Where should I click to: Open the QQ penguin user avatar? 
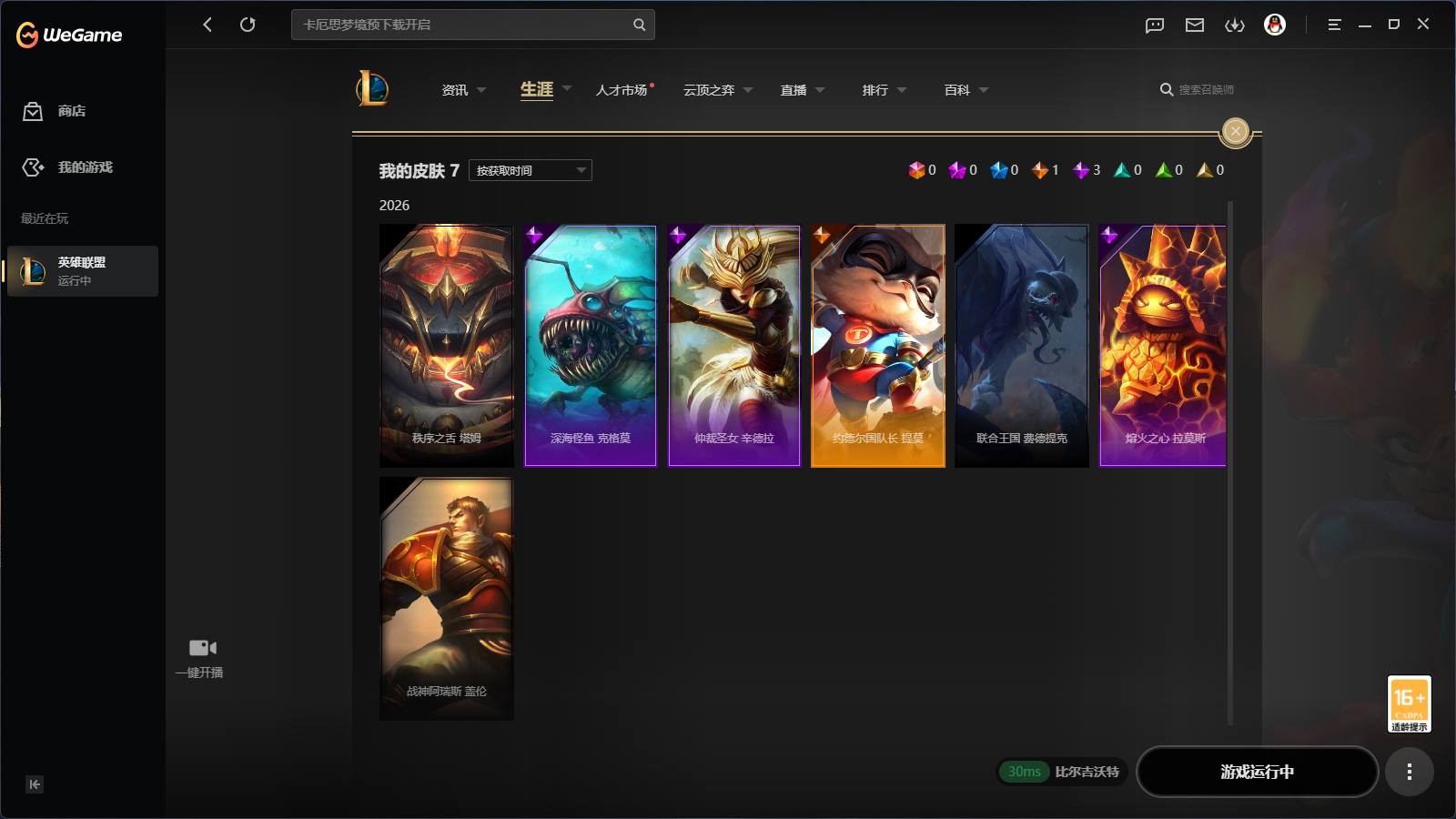[x=1275, y=25]
